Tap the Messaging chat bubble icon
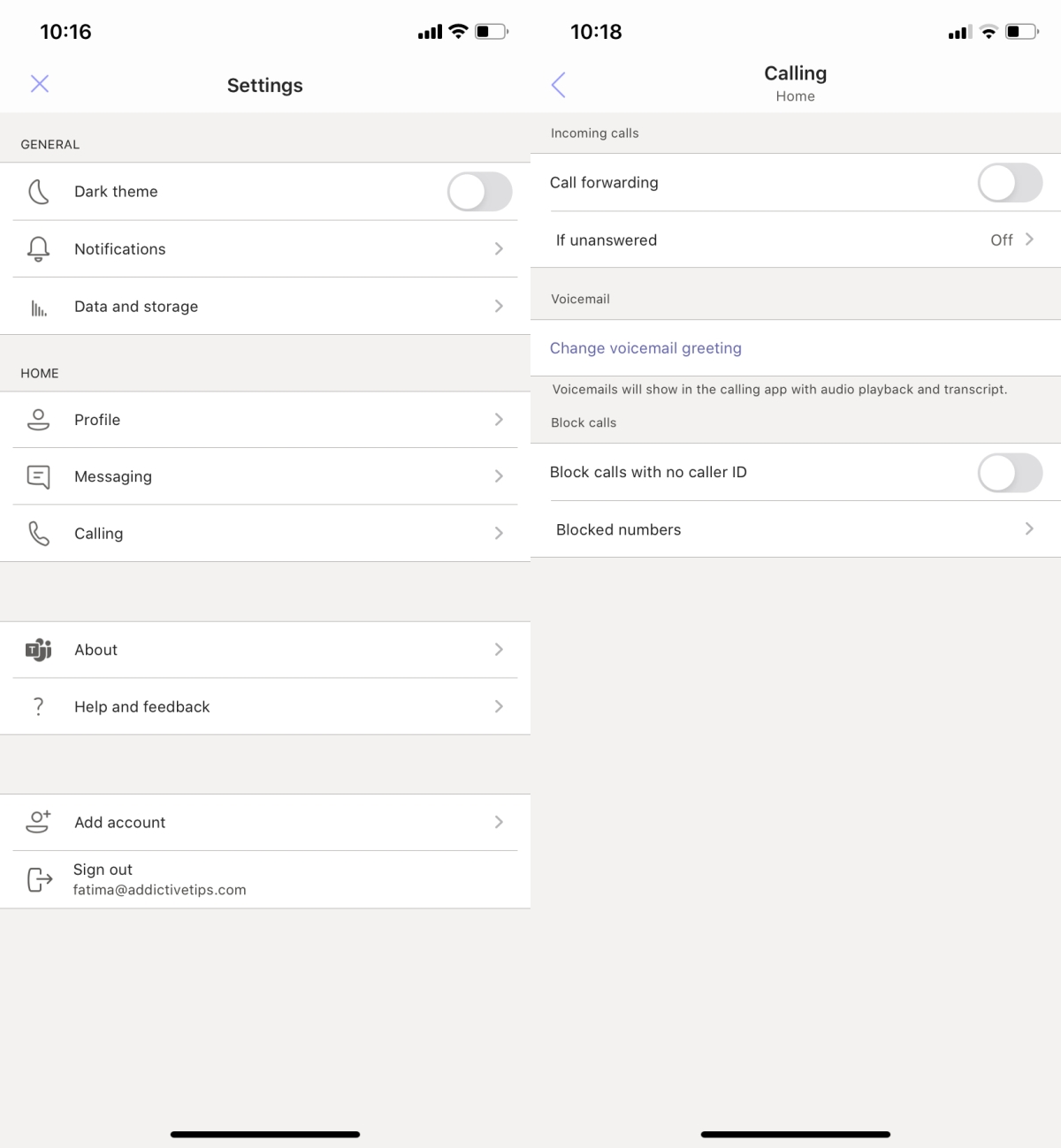Image resolution: width=1061 pixels, height=1148 pixels. 39,476
